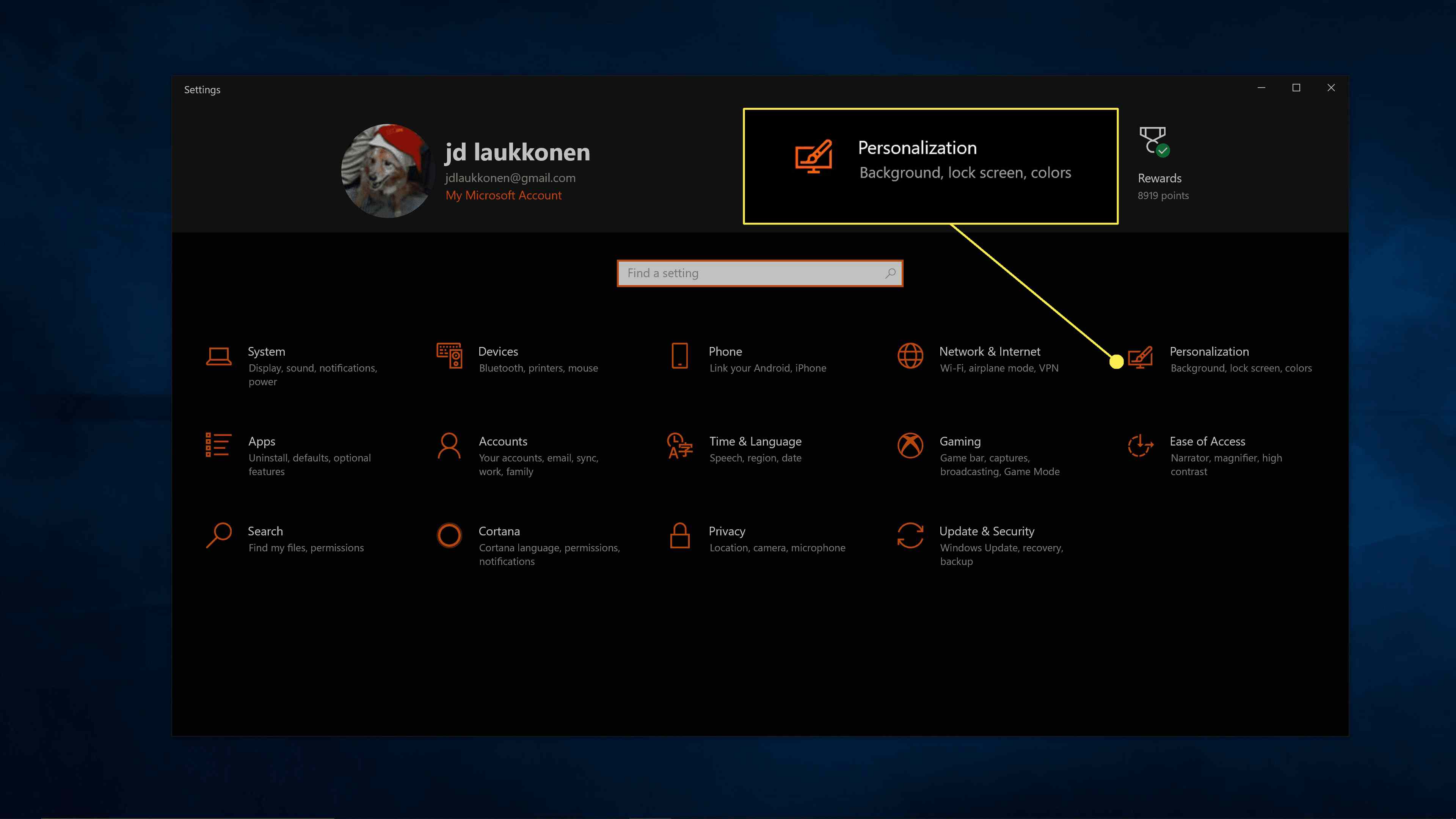This screenshot has width=1456, height=819.
Task: Click the 'jd laukkonen' account name
Action: pyautogui.click(x=517, y=152)
